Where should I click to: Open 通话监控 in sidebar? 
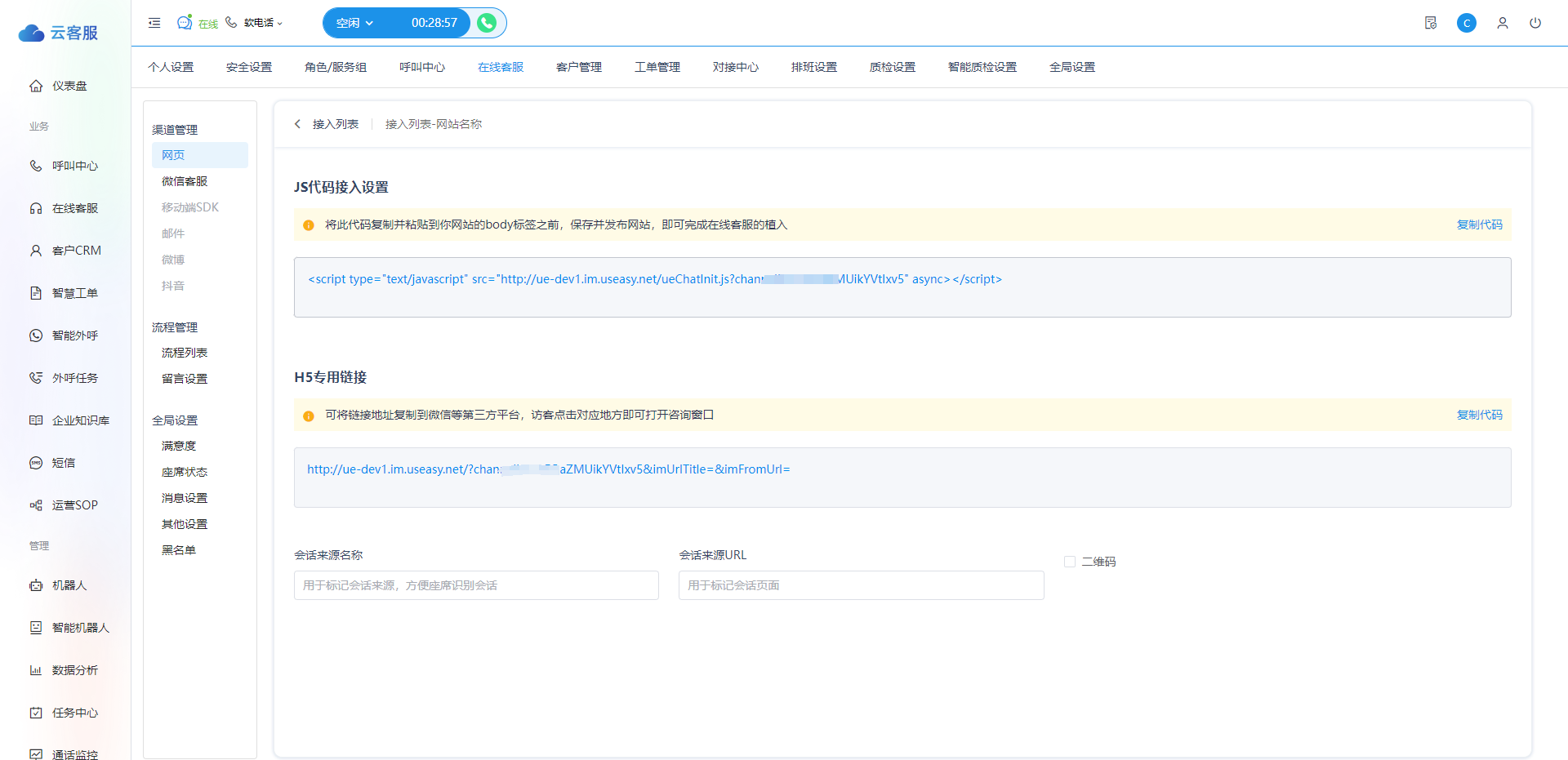[x=65, y=753]
